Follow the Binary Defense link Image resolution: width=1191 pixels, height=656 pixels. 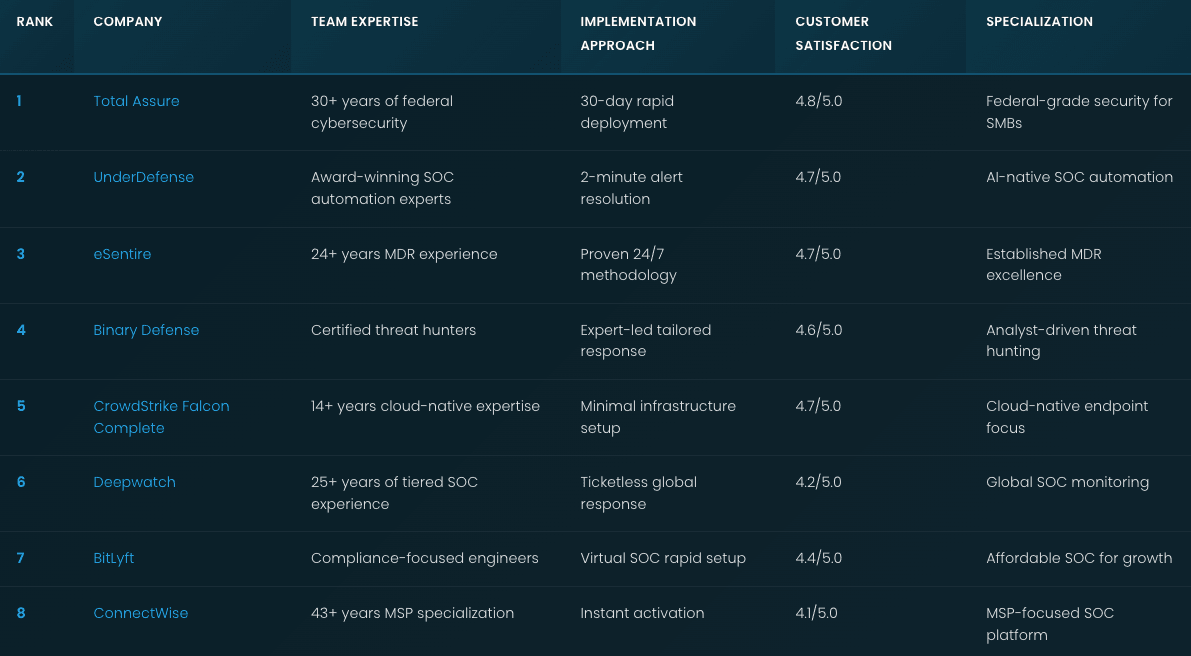[x=146, y=330]
